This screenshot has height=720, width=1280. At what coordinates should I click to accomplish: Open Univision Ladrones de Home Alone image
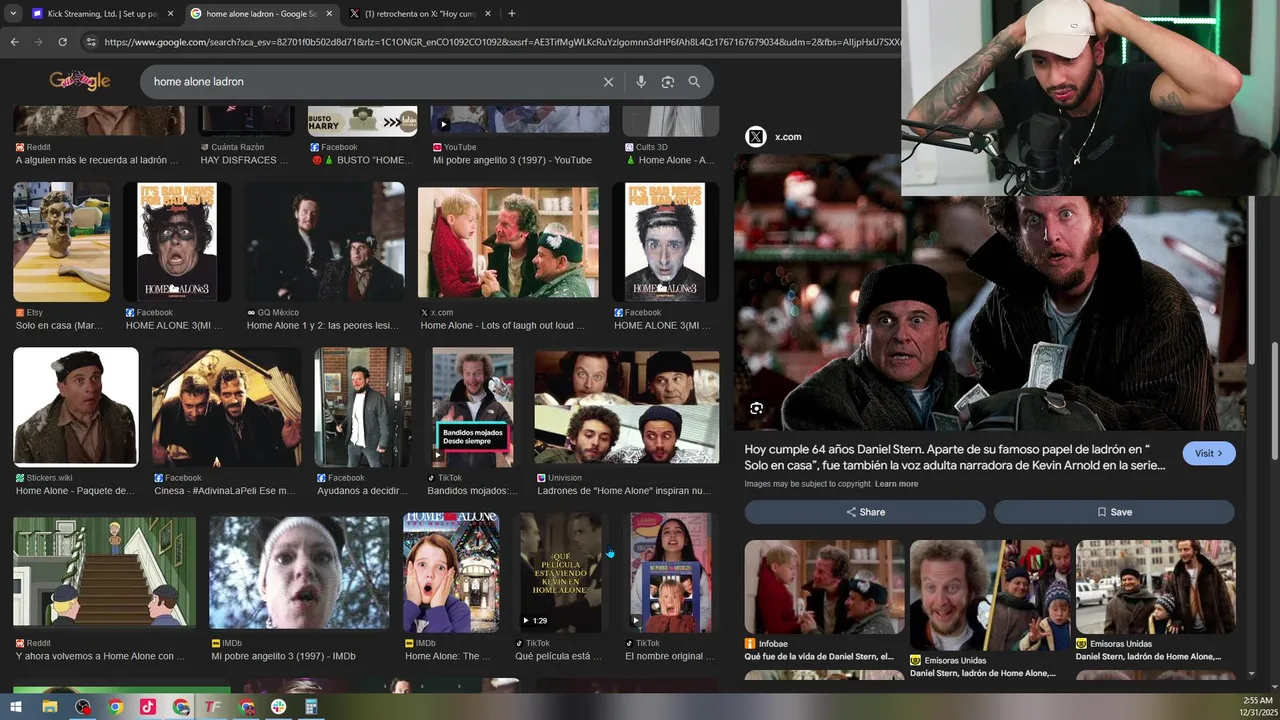pyautogui.click(x=627, y=405)
